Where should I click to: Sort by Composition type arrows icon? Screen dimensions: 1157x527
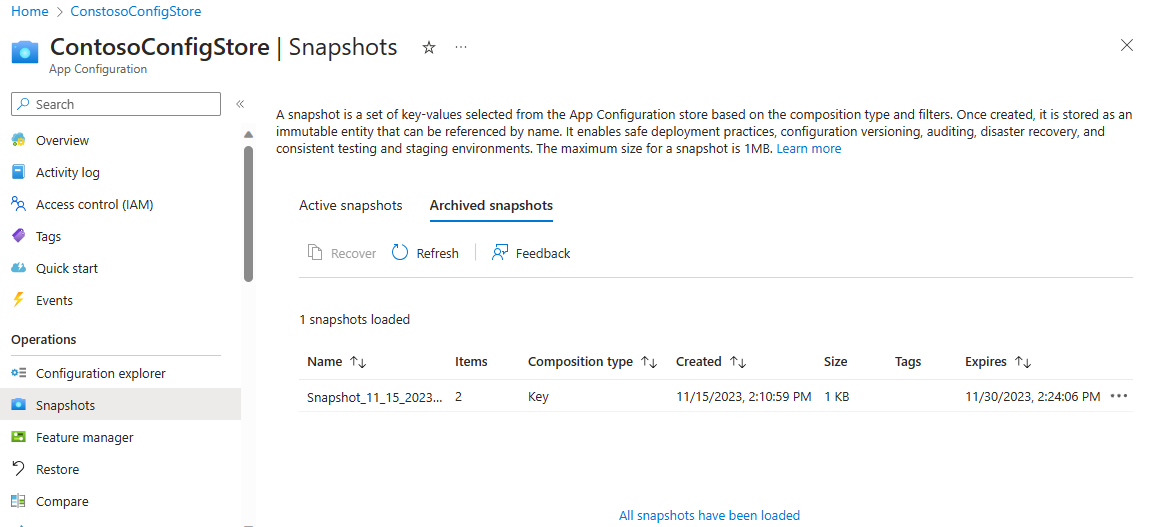[649, 362]
